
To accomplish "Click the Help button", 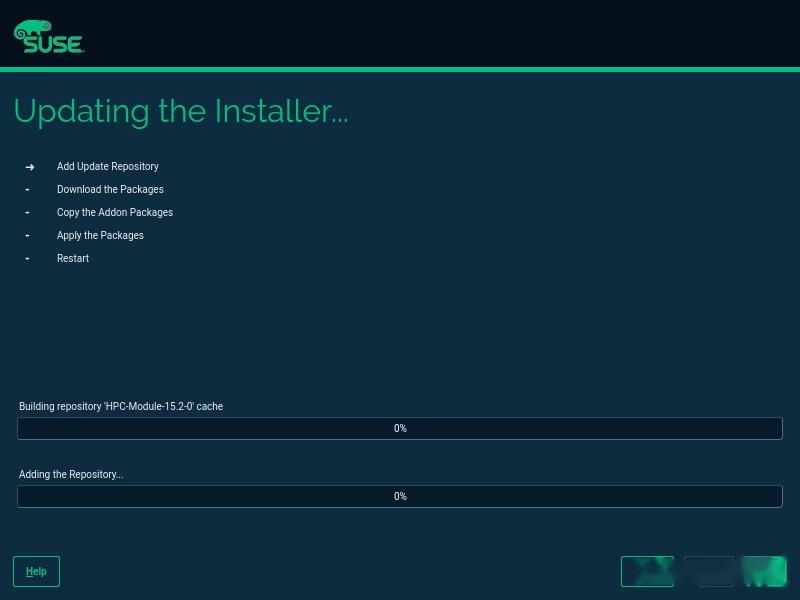I will (35, 571).
